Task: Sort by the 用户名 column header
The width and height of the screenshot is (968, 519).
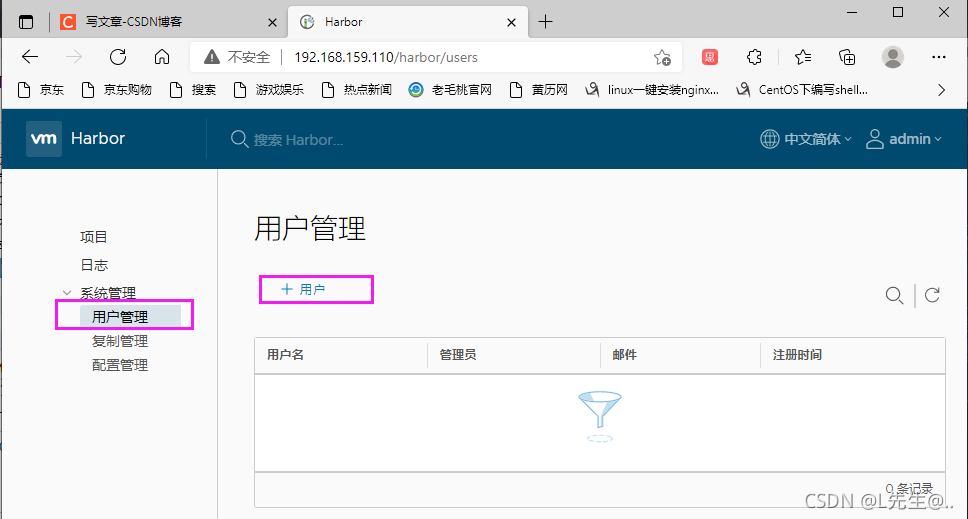Action: (285, 355)
